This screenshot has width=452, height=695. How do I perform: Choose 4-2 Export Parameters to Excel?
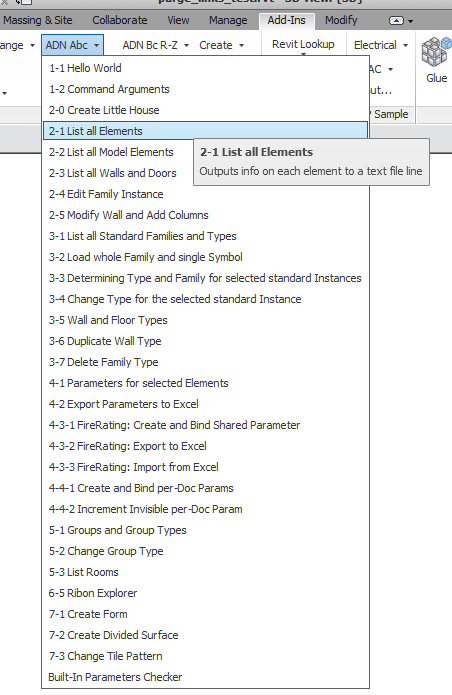tap(206, 404)
